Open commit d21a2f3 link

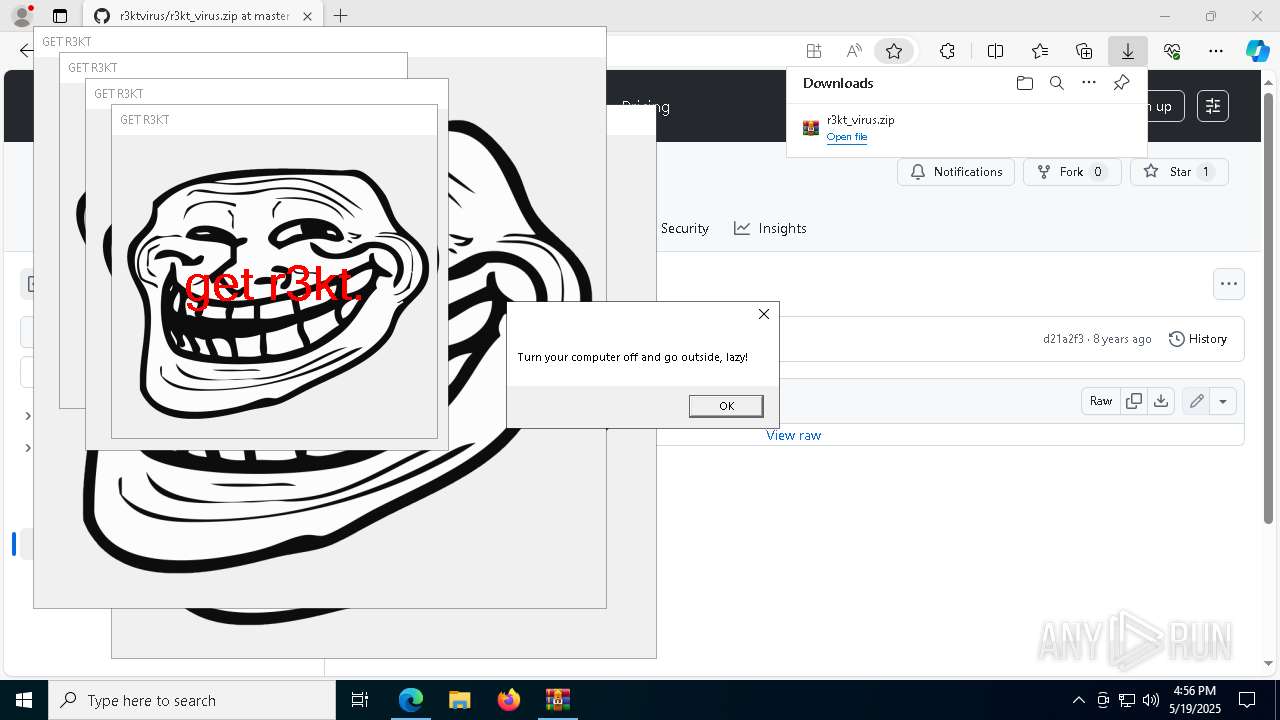click(x=1063, y=339)
